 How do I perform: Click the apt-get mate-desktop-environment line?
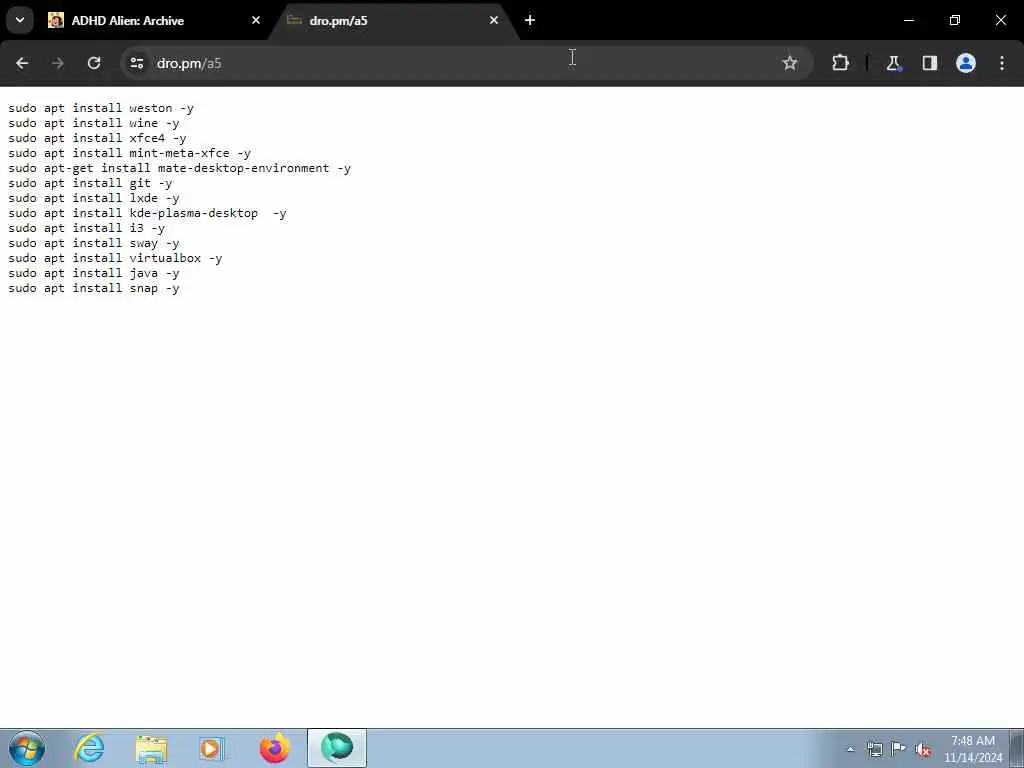(180, 168)
